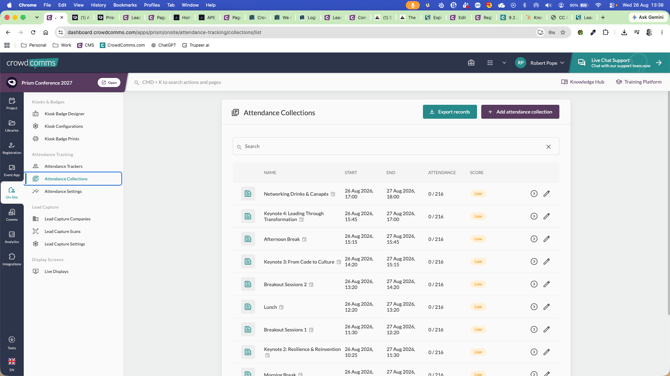The image size is (670, 376).
Task: Expand the dropdown chevron beside the grid icon
Action: (x=504, y=63)
